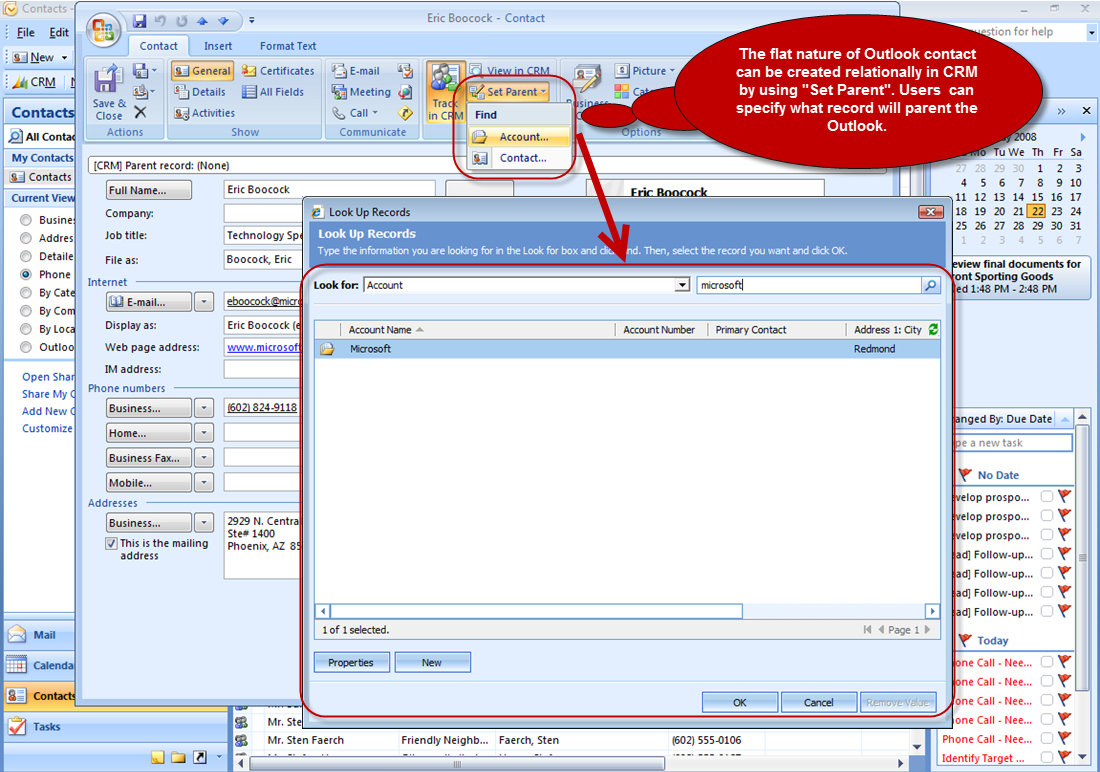
Task: Select the Phone view radio button
Action: tap(26, 274)
